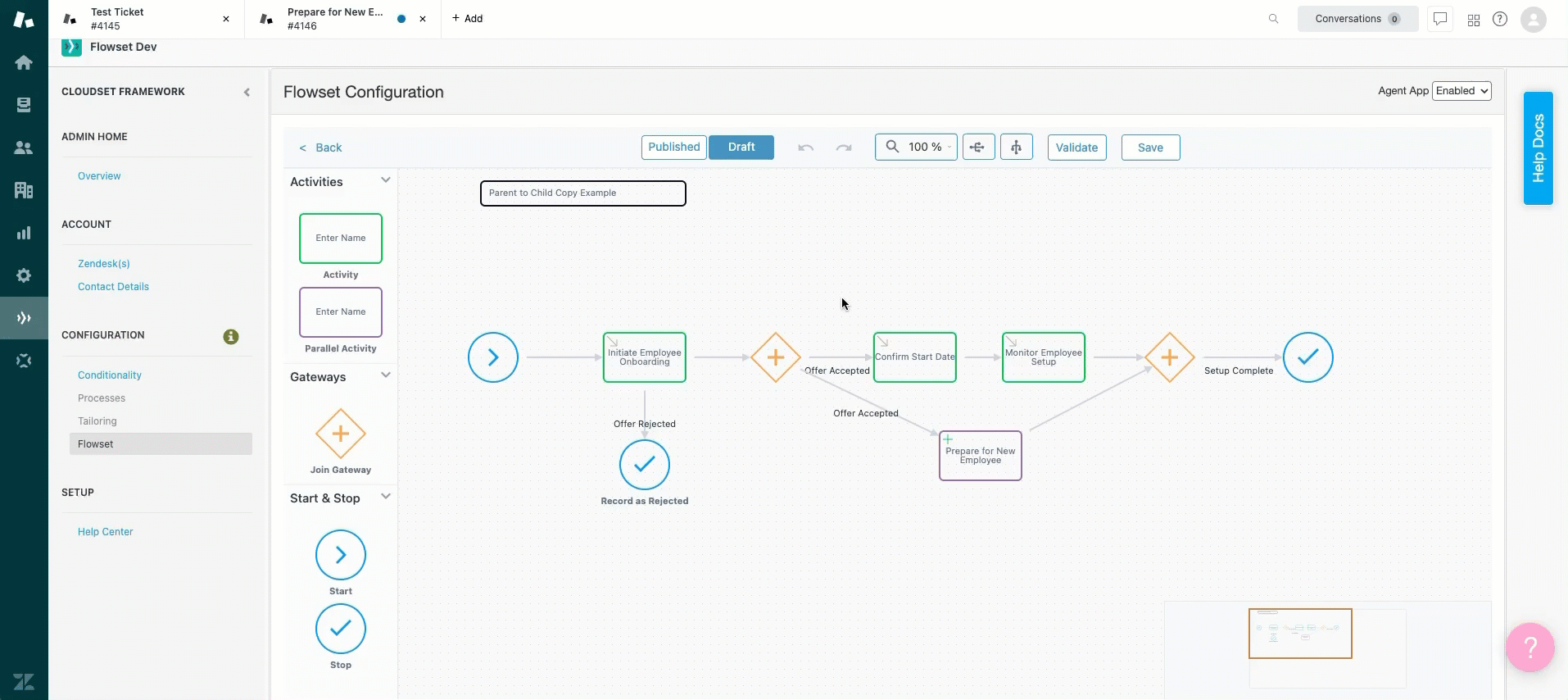The image size is (1568, 700).
Task: Close the #4146 ticket tab
Action: [423, 19]
